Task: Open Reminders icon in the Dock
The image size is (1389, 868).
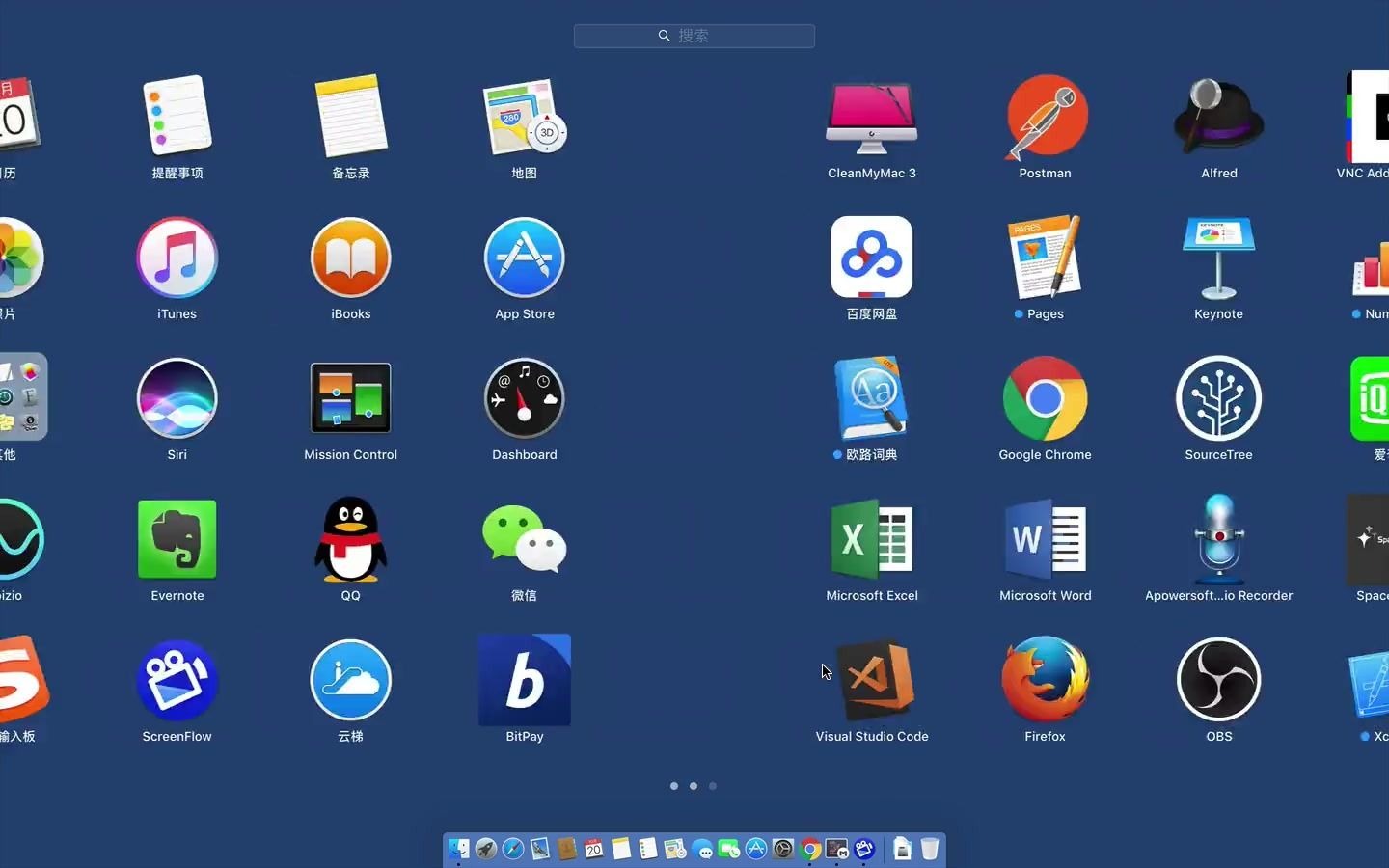Action: pyautogui.click(x=648, y=848)
